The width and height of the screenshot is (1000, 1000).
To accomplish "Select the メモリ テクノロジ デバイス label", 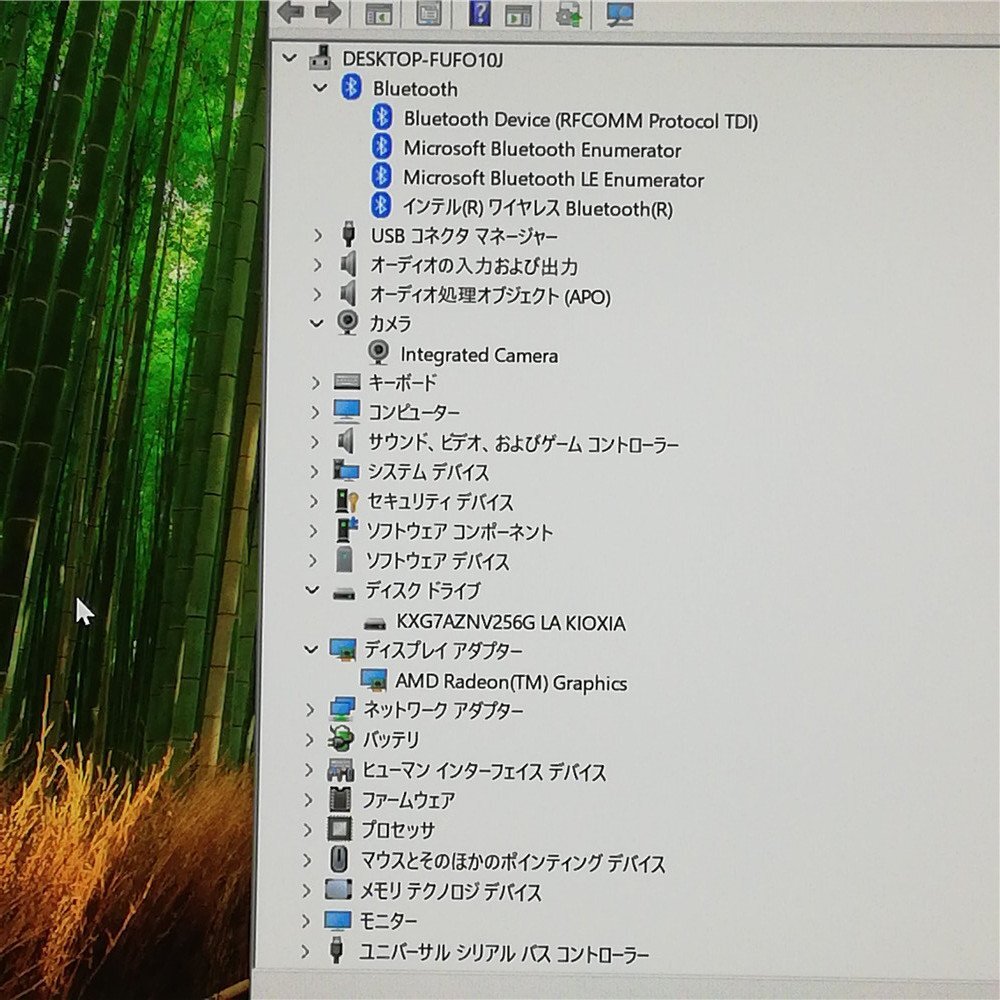I will coord(450,891).
